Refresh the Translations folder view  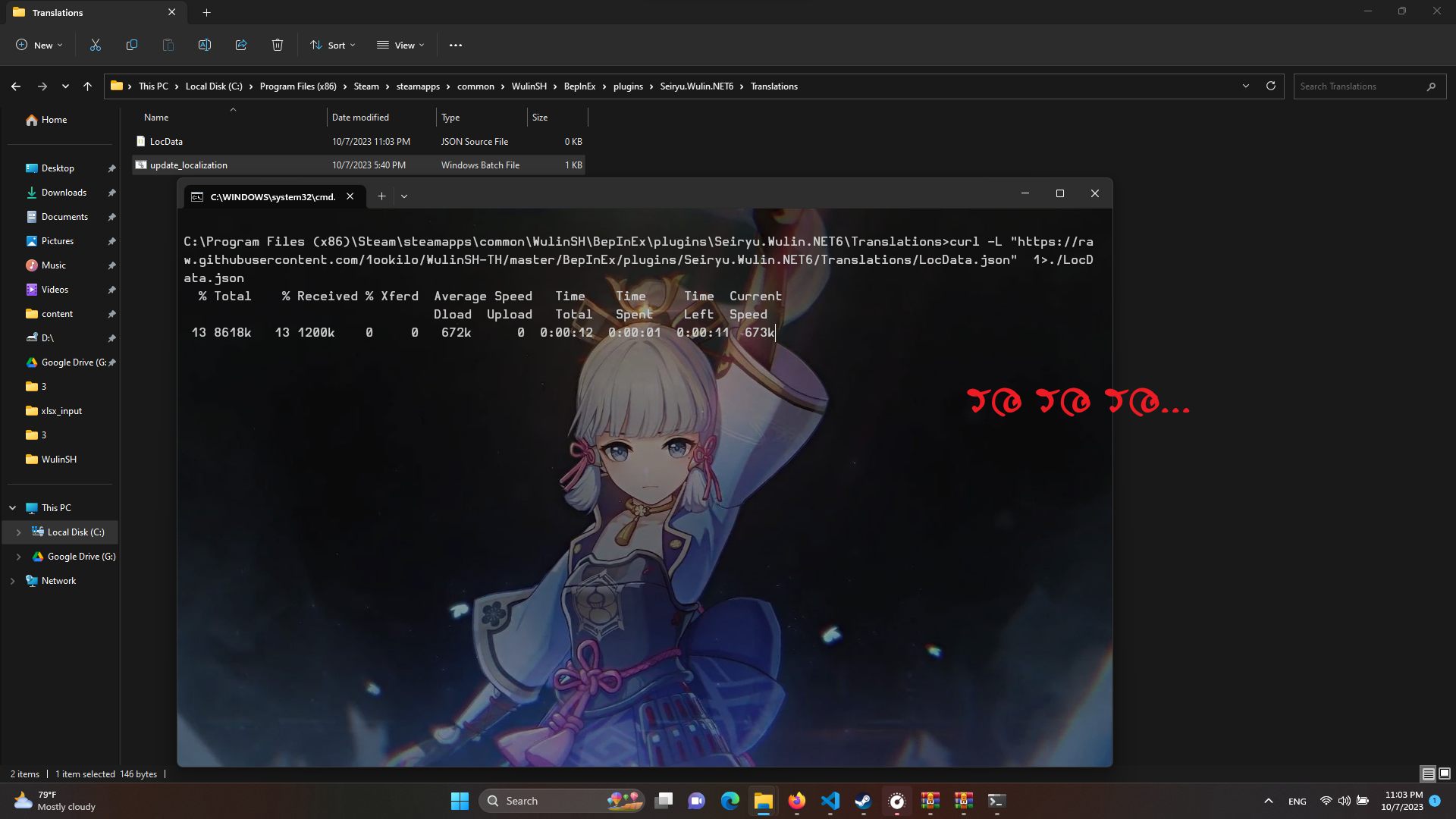(1271, 86)
